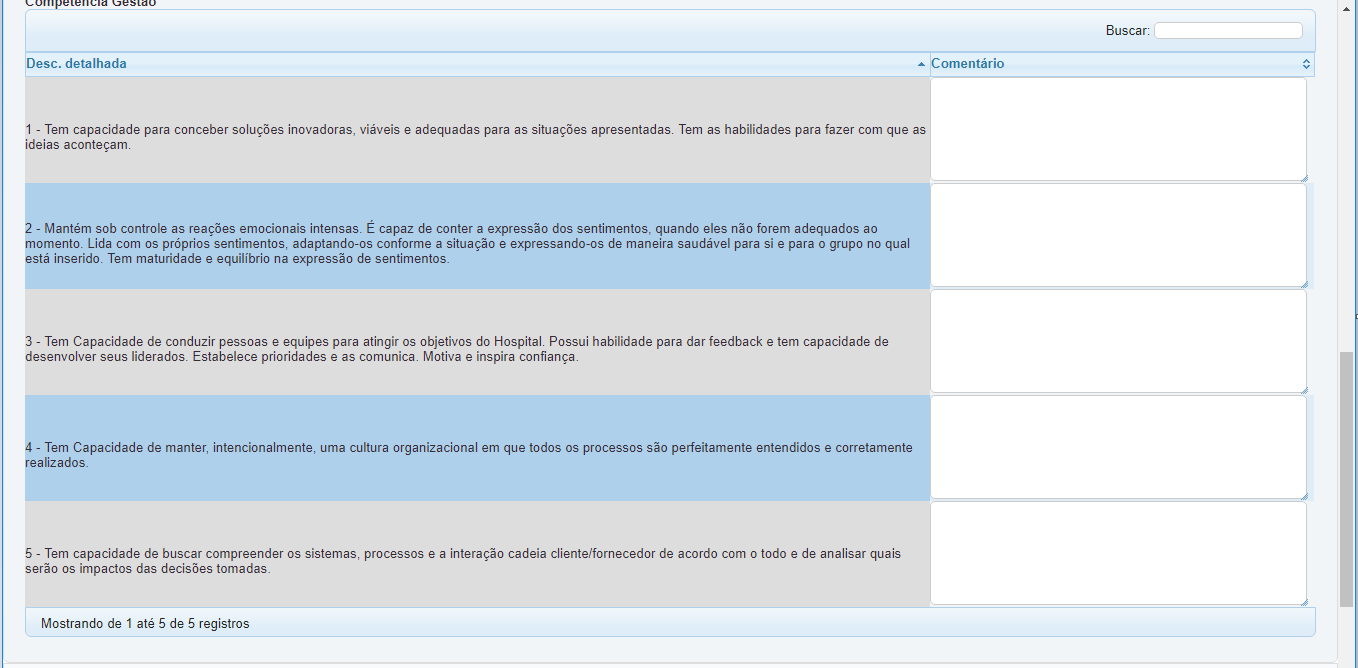Click resize handle of item 3 comment box
This screenshot has height=668, width=1358.
click(1302, 389)
